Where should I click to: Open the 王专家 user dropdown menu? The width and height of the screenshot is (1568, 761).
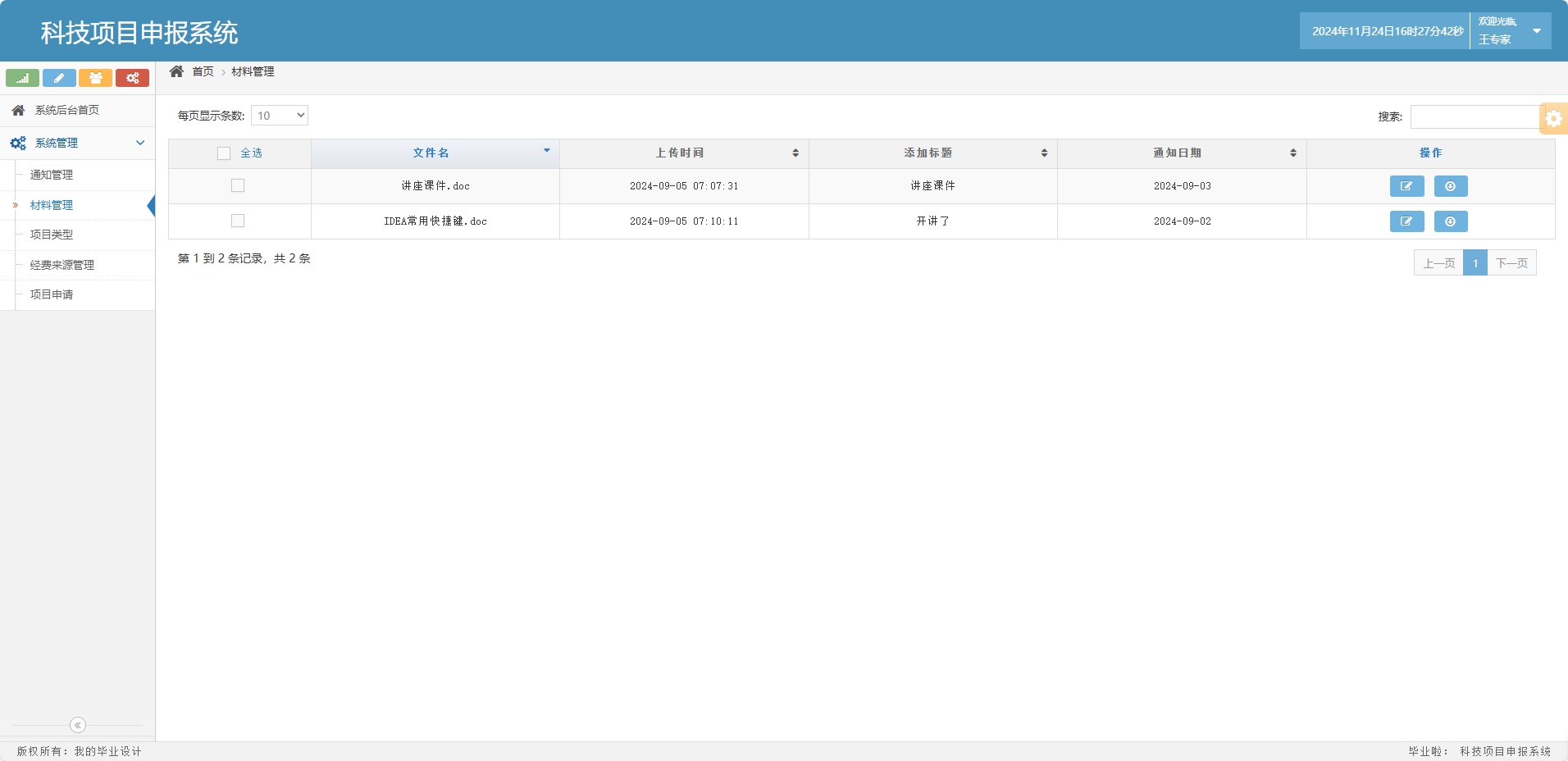point(1536,31)
